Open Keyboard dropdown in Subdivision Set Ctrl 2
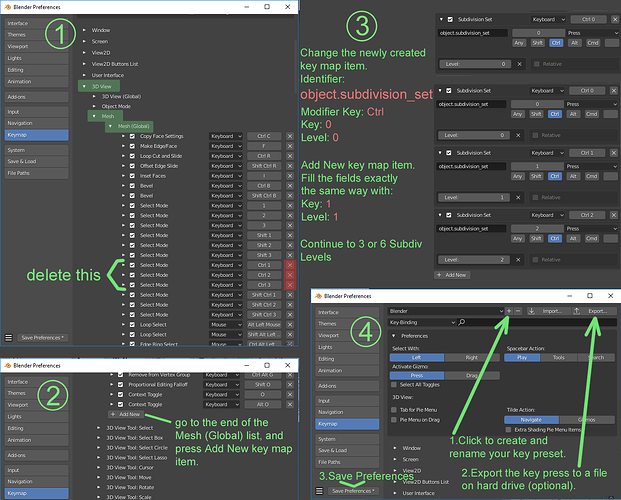The height and width of the screenshot is (500, 621). tap(547, 215)
